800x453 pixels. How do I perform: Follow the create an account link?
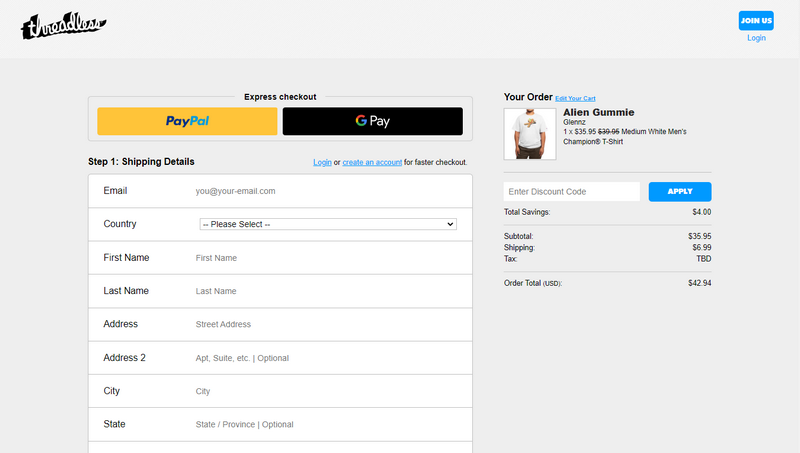[x=372, y=162]
